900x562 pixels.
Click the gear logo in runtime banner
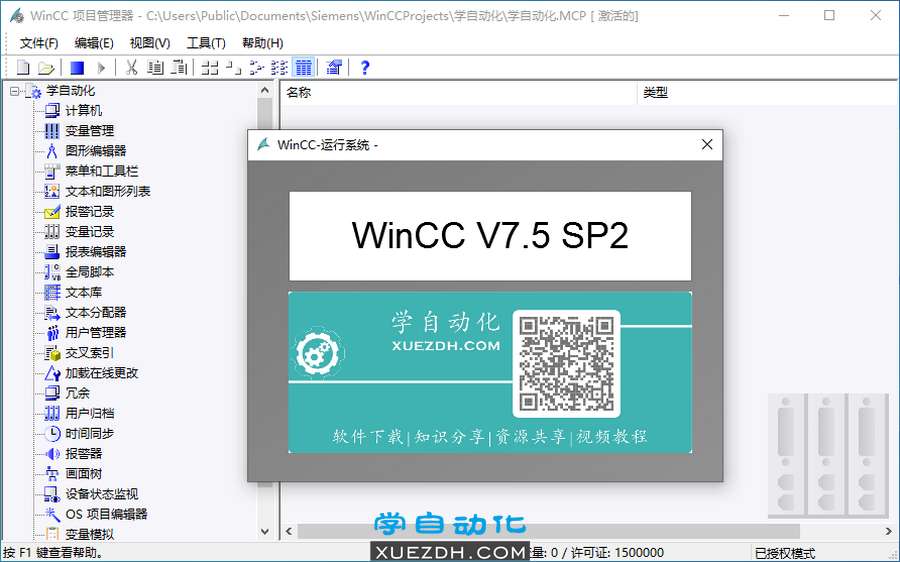pos(318,352)
